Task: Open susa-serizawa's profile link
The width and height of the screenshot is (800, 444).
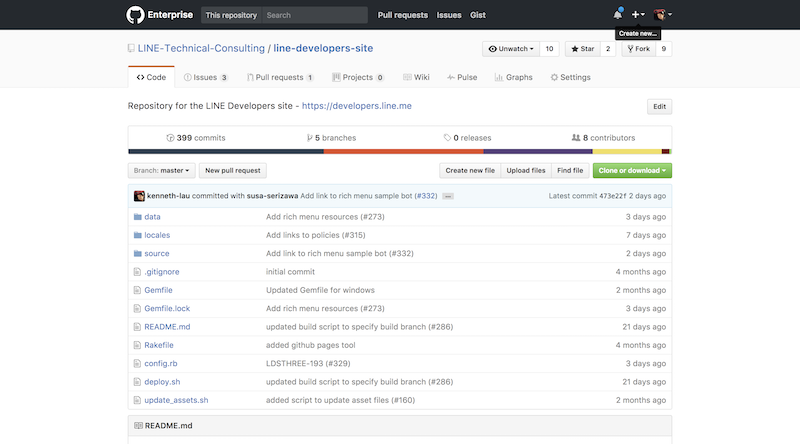Action: coord(272,196)
